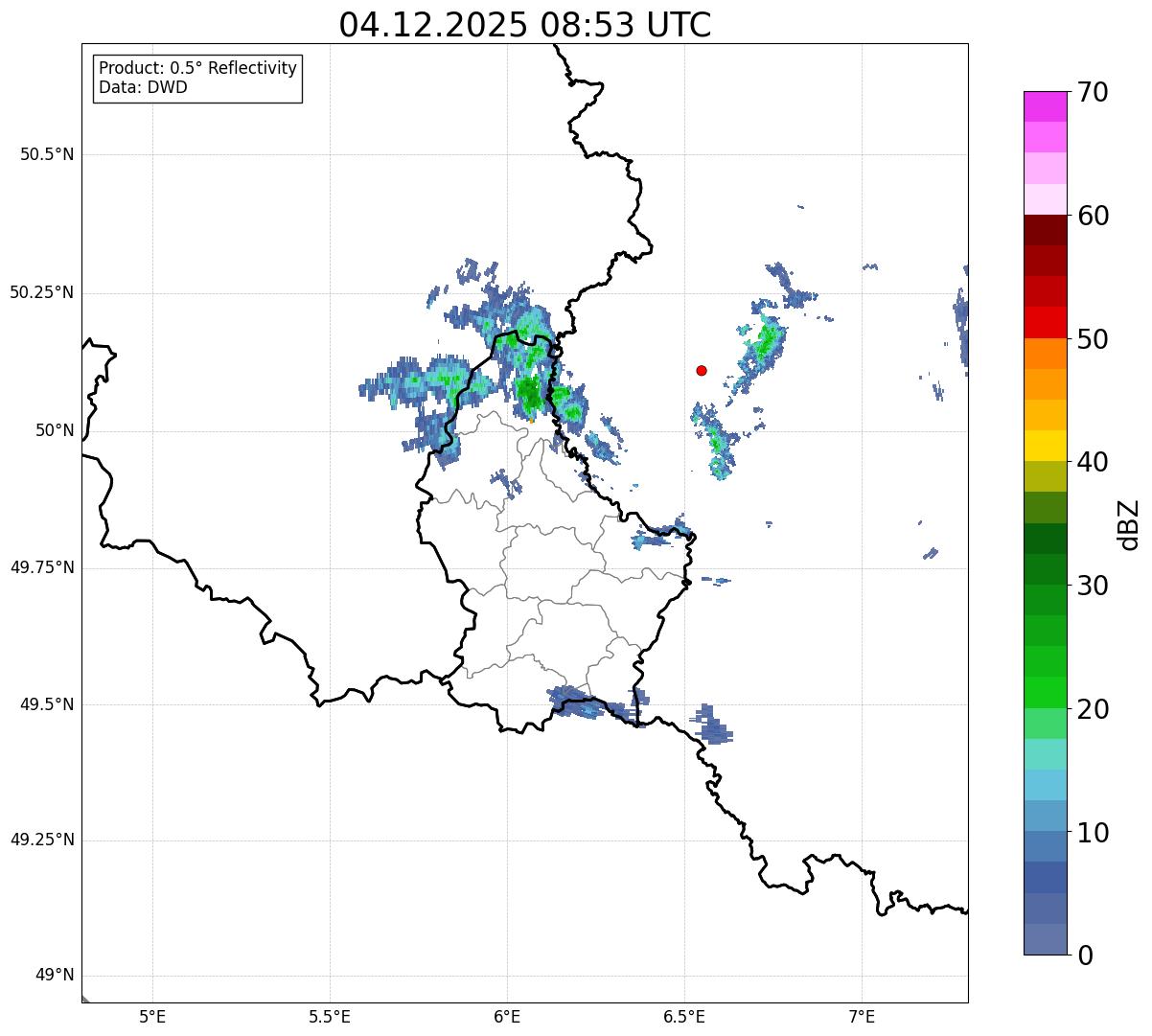The height and width of the screenshot is (1036, 1152).
Task: Click the 'Product: 0.5° Reflectivity' text
Action: tap(197, 68)
